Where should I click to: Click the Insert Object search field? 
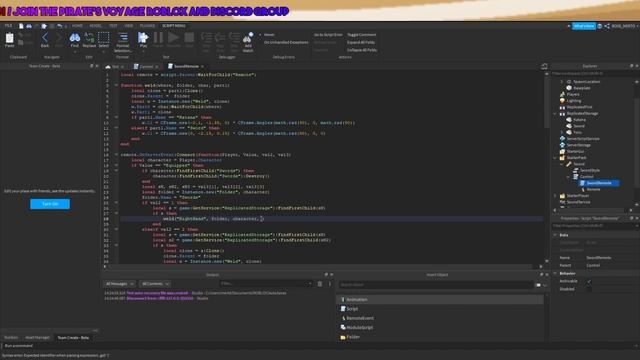pos(436,285)
